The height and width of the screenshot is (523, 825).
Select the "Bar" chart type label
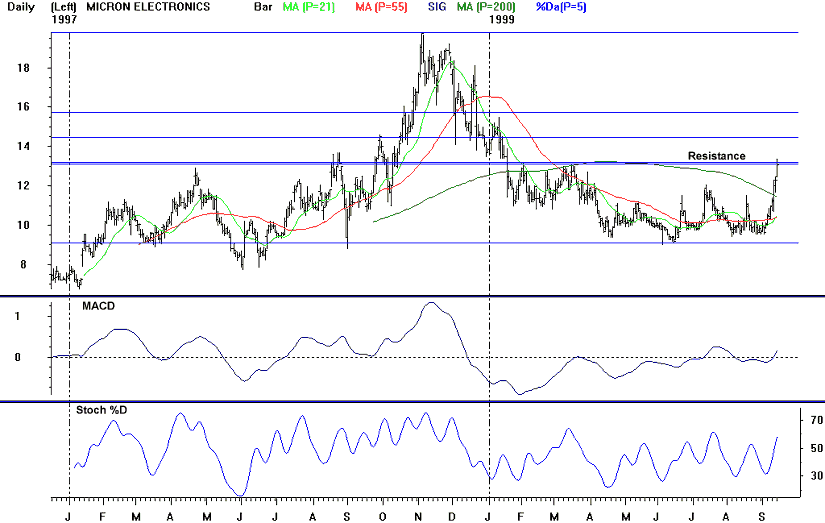[263, 7]
